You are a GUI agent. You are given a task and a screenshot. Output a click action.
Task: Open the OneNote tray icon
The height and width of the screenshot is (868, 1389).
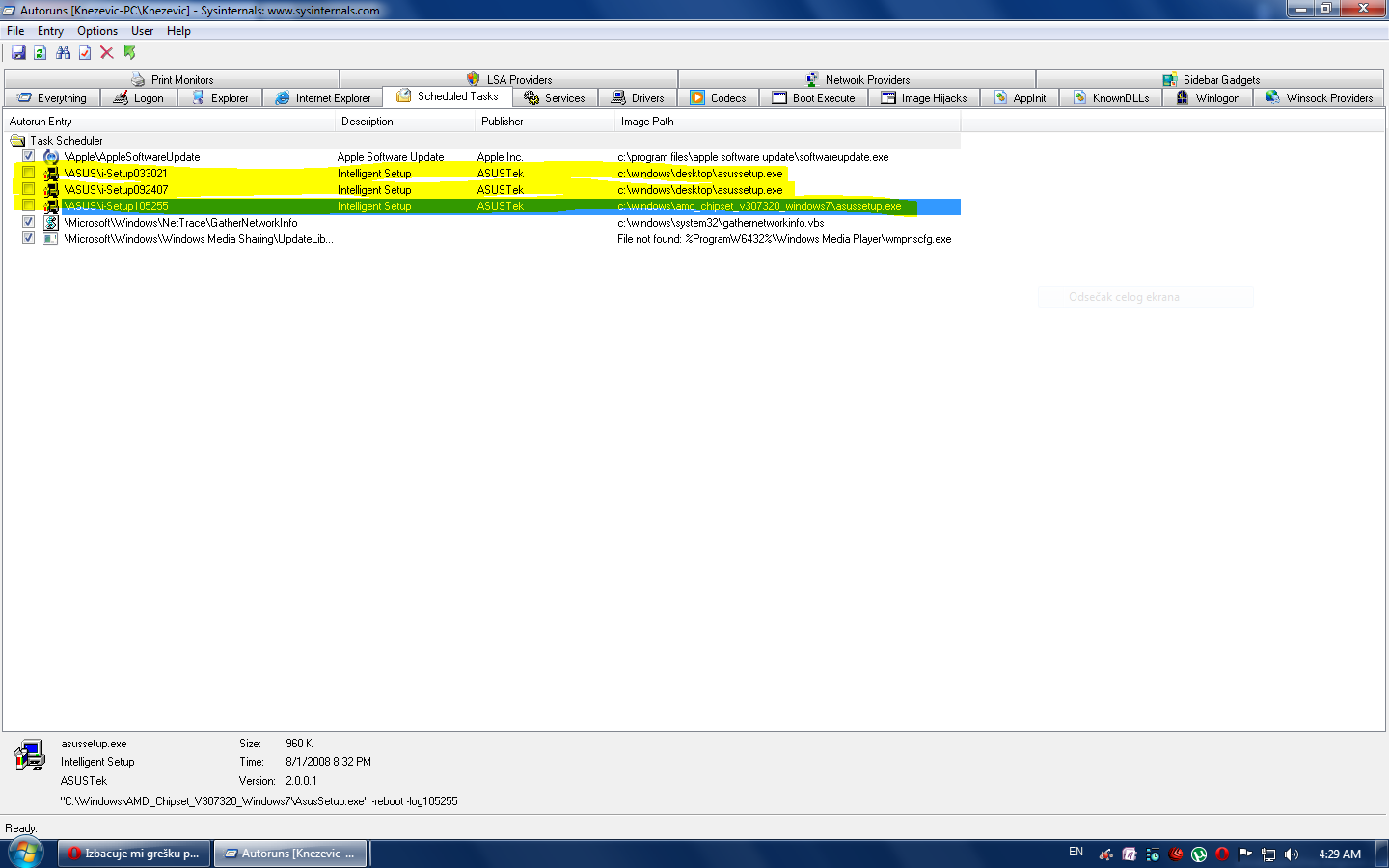pos(1130,854)
